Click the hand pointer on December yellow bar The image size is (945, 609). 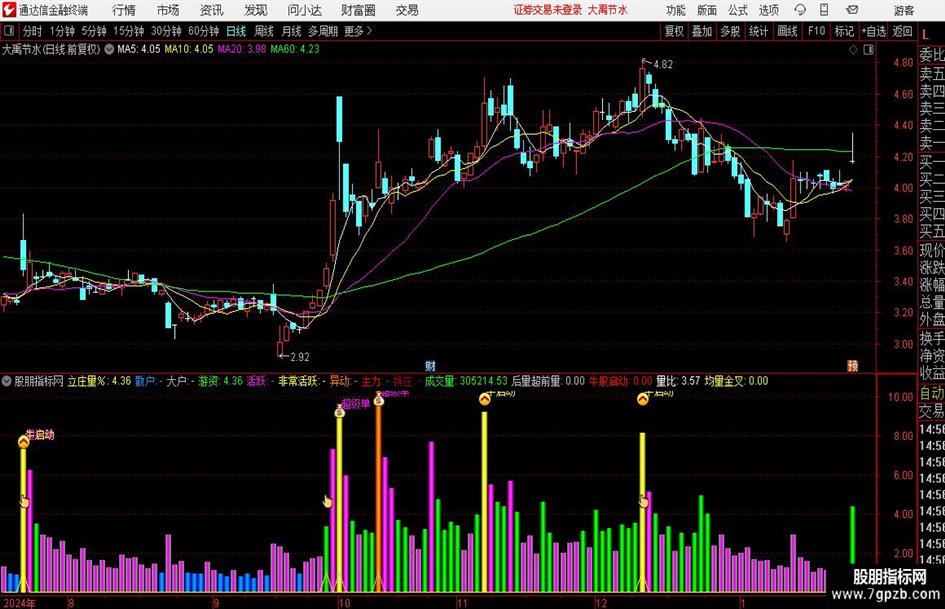644,501
